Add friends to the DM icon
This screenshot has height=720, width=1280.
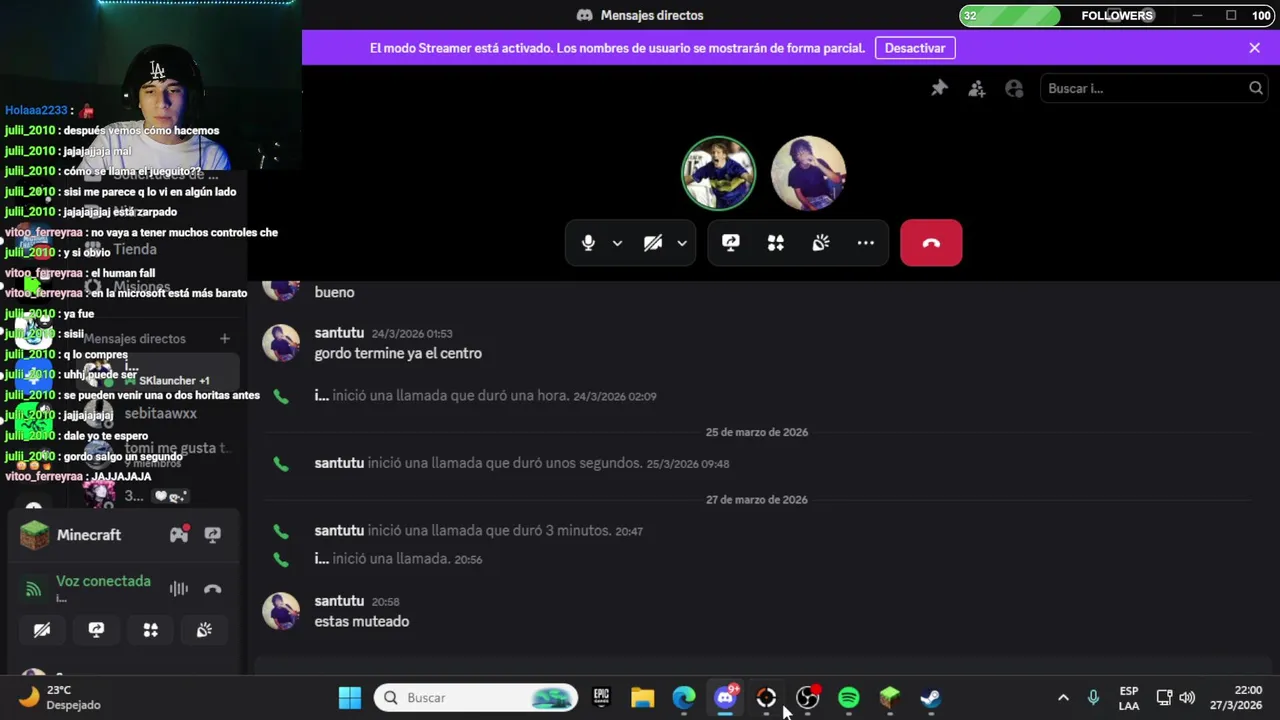(x=977, y=89)
